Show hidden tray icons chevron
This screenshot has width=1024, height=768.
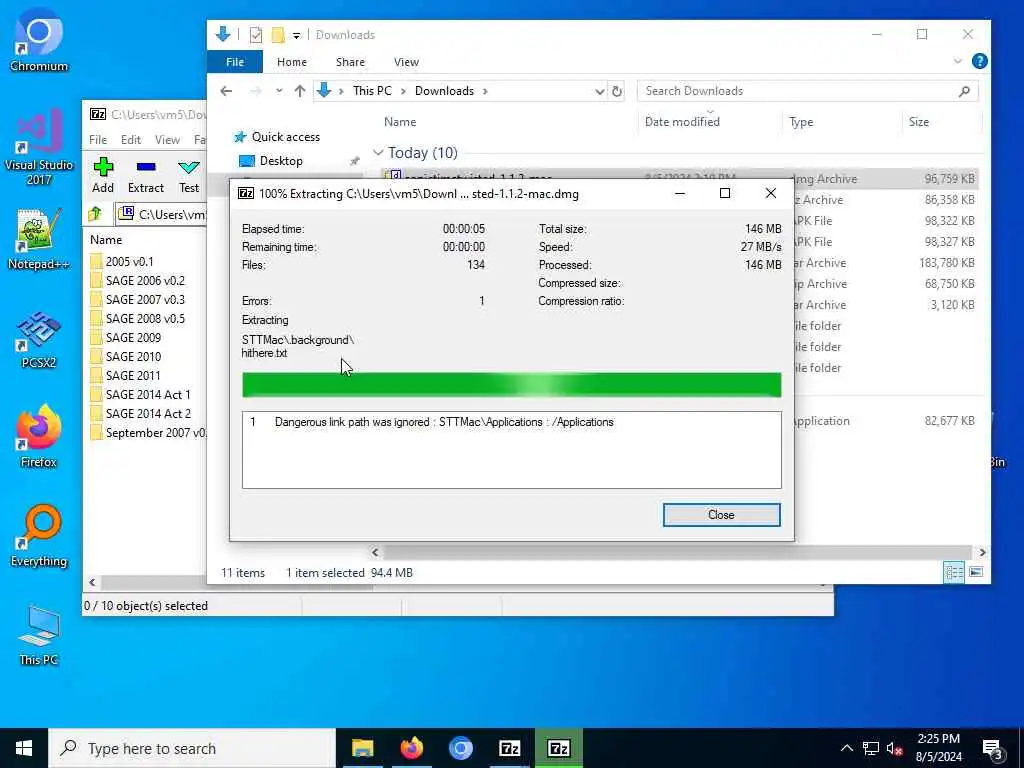(x=846, y=748)
